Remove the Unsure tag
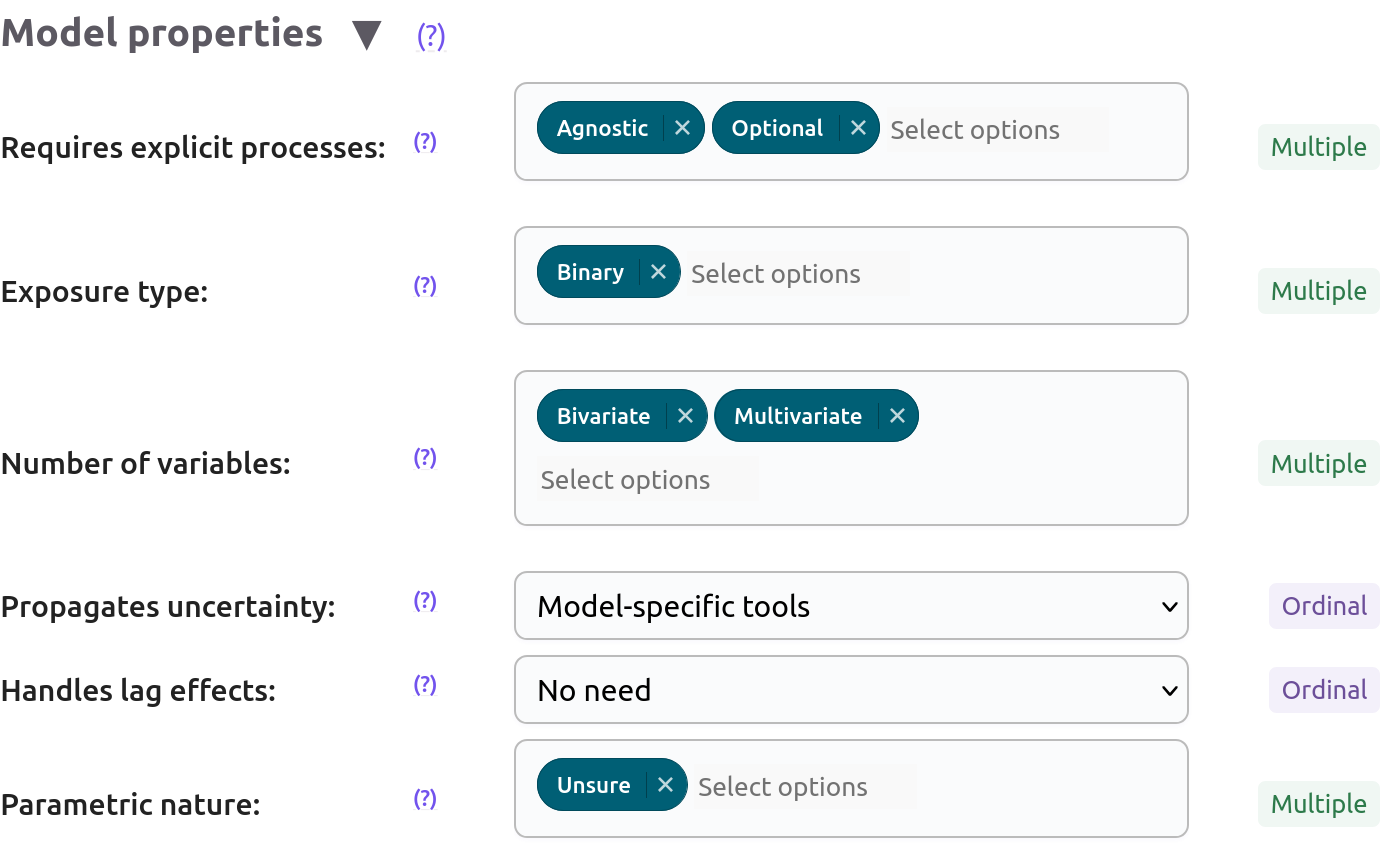1380x843 pixels. [x=665, y=786]
